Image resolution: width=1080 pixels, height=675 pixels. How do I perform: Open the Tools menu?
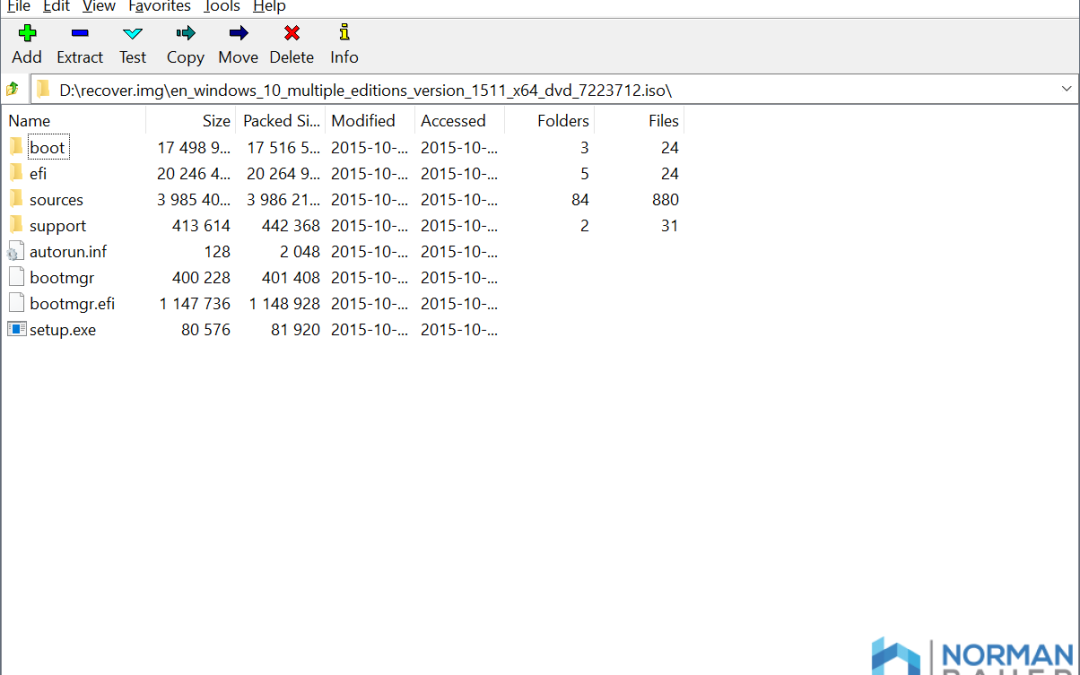(x=222, y=6)
